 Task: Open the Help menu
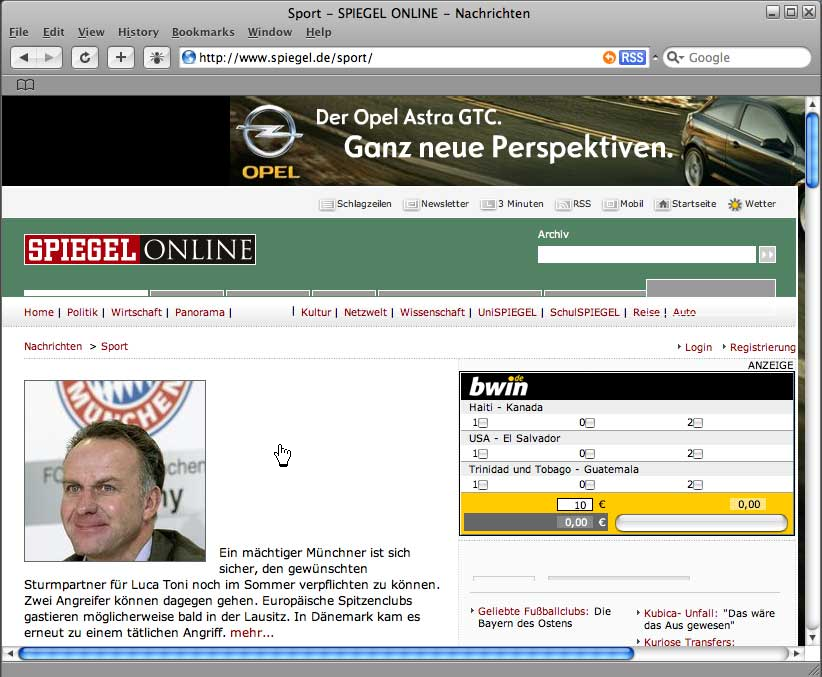tap(319, 32)
